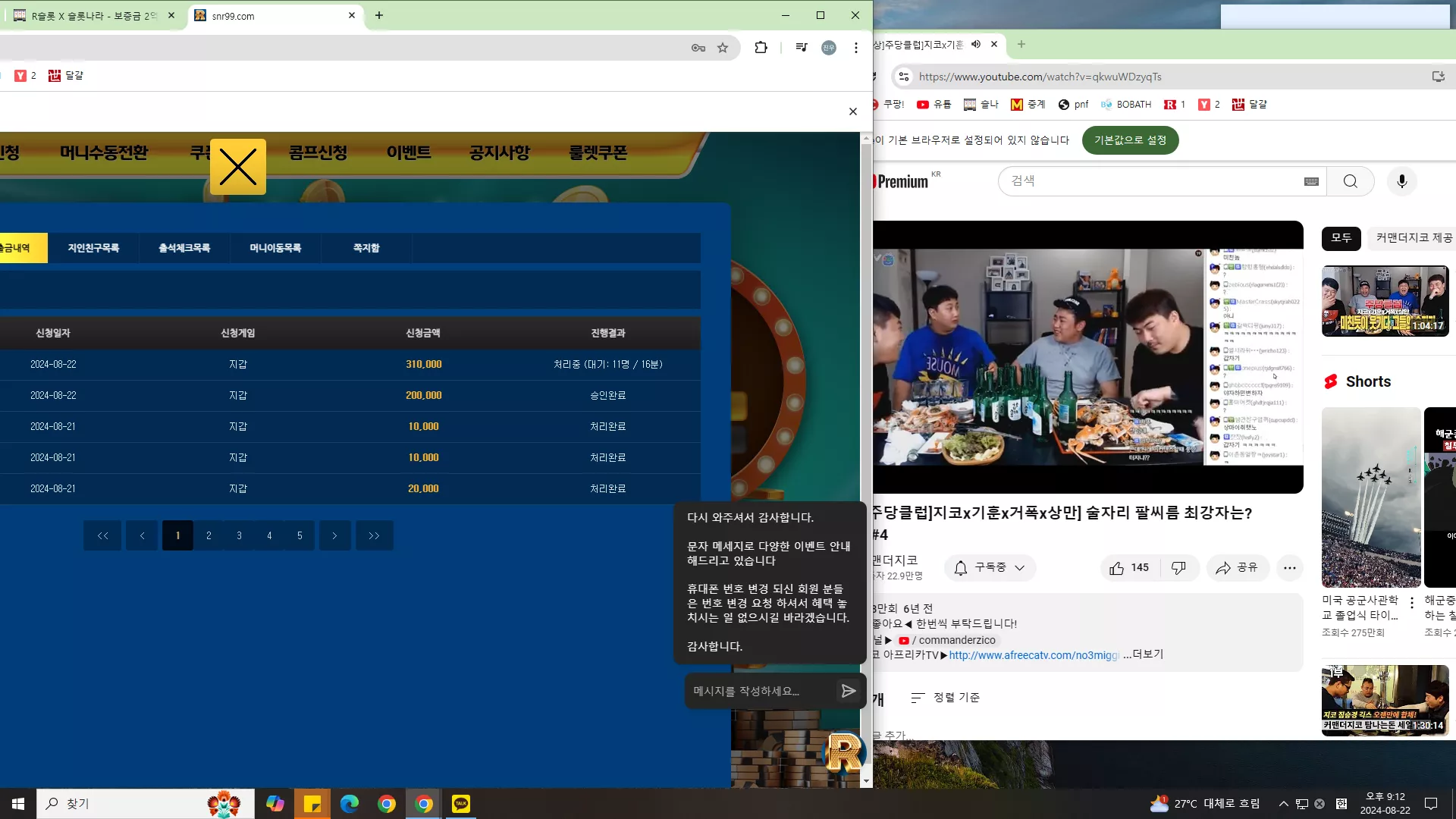The image size is (1456, 819).
Task: Switch to the 머니이동목록 tab
Action: tap(275, 248)
